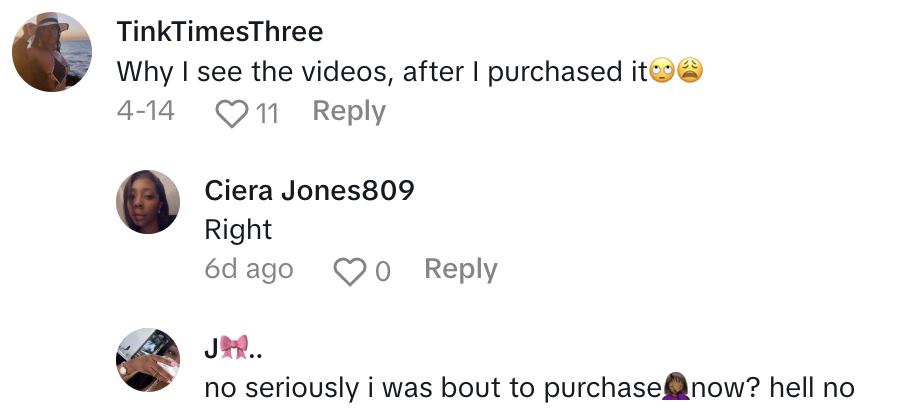Click the '6d ago' timestamp

tap(249, 270)
